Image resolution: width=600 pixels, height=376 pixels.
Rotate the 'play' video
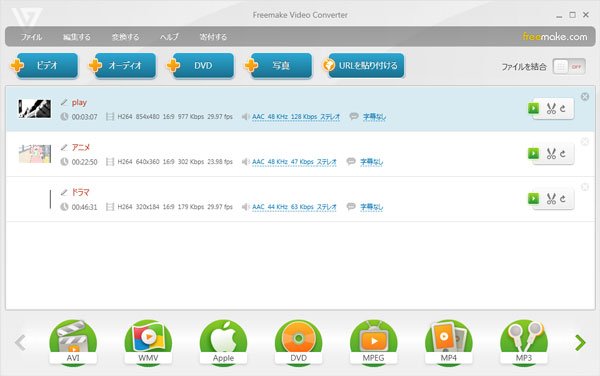[562, 109]
